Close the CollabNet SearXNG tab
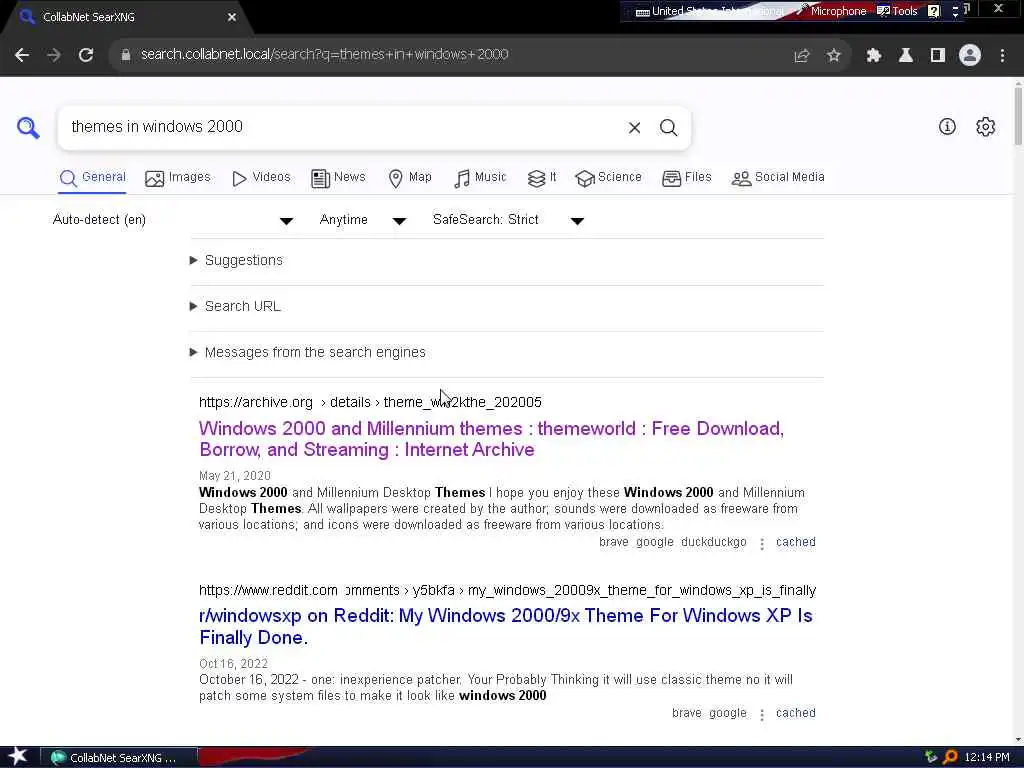Image resolution: width=1024 pixels, height=768 pixels. (232, 18)
